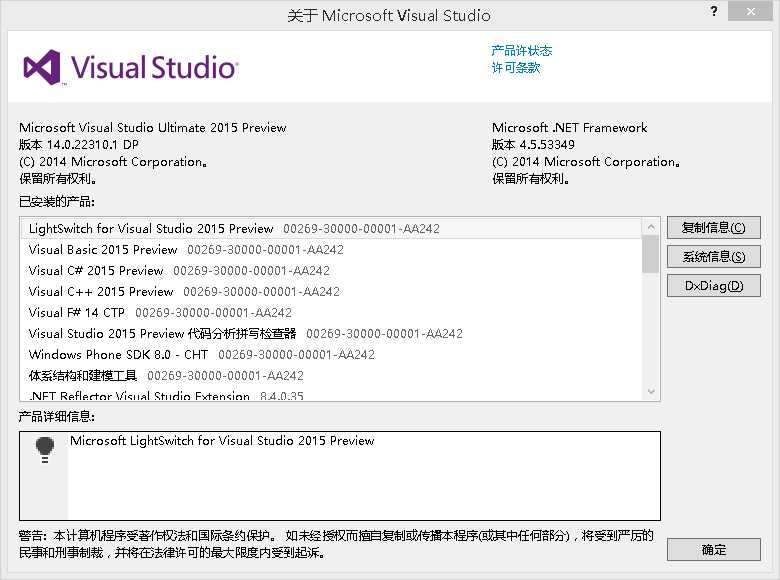This screenshot has height=580, width=780.
Task: Click the 产品详细信息 label
Action: (x=57, y=416)
